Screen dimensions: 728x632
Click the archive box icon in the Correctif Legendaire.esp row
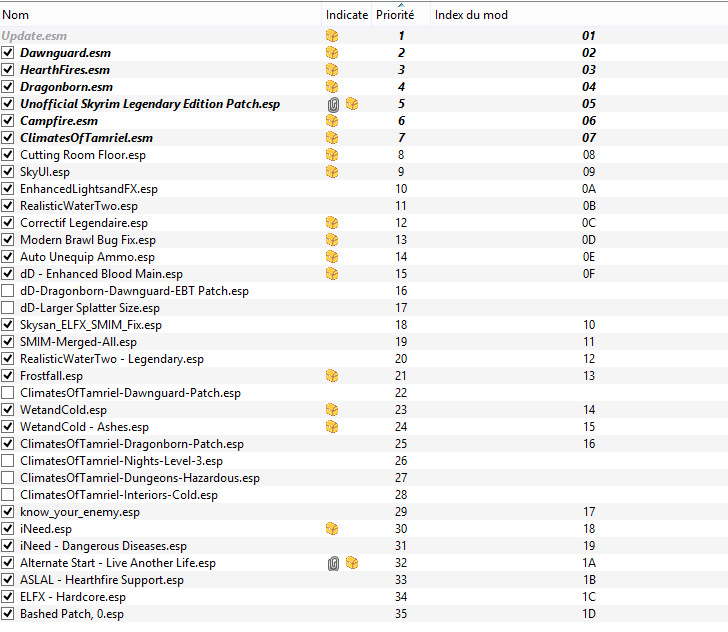pos(332,223)
